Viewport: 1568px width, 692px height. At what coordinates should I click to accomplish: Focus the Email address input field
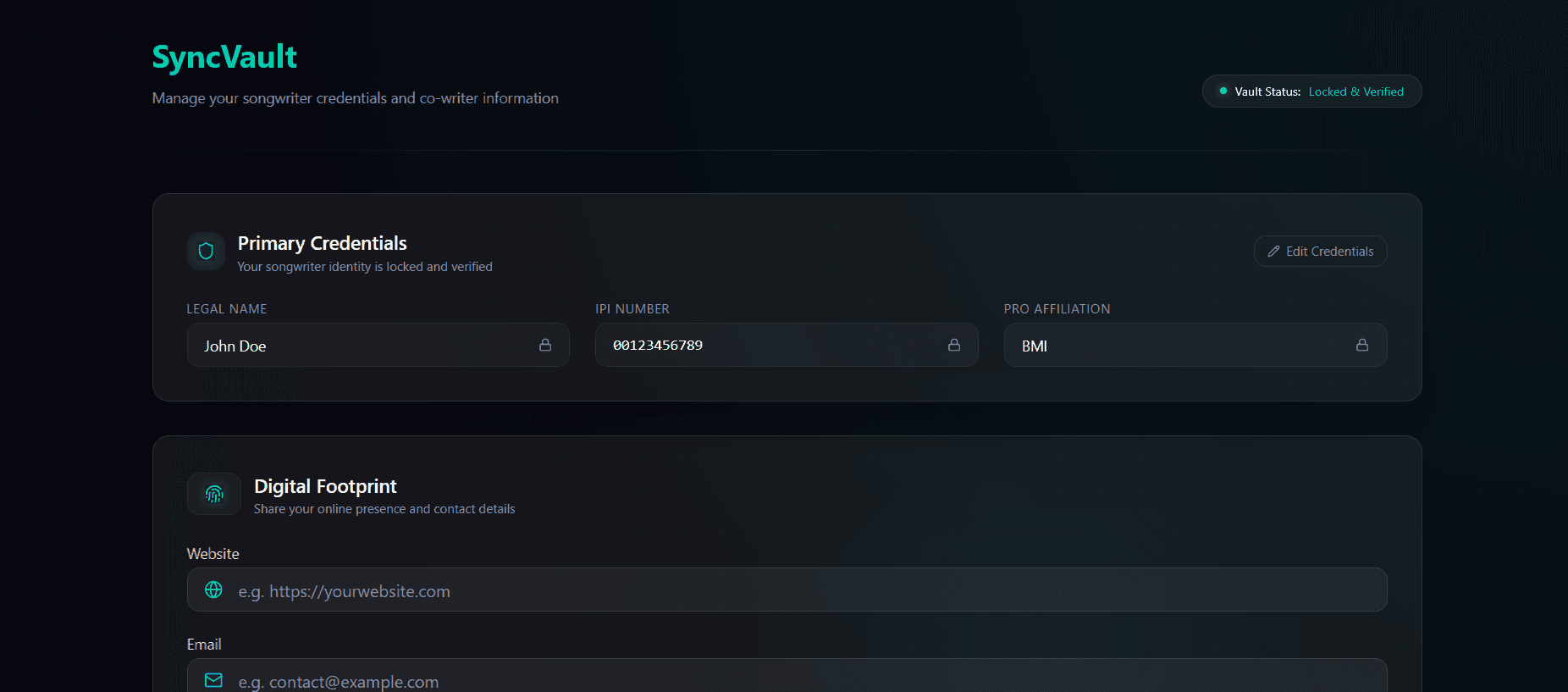[x=787, y=676]
